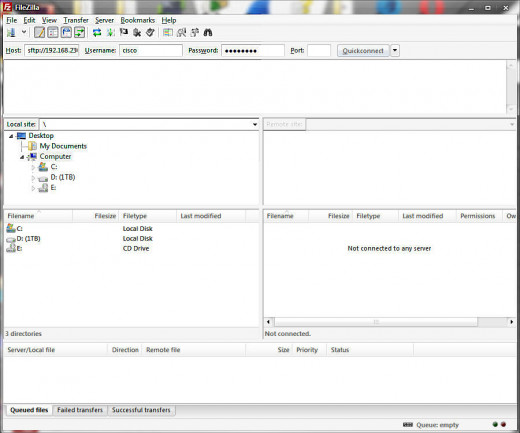Open the Edit menu
520x433 pixels.
pos(29,20)
